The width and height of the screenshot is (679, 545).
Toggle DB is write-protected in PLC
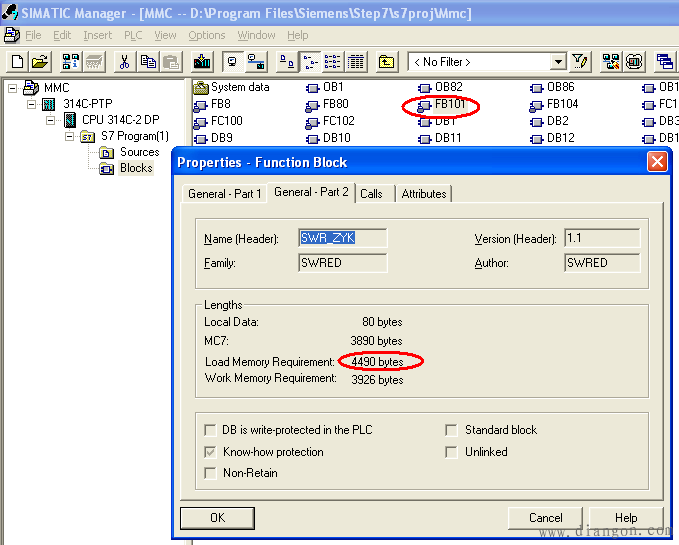210,430
